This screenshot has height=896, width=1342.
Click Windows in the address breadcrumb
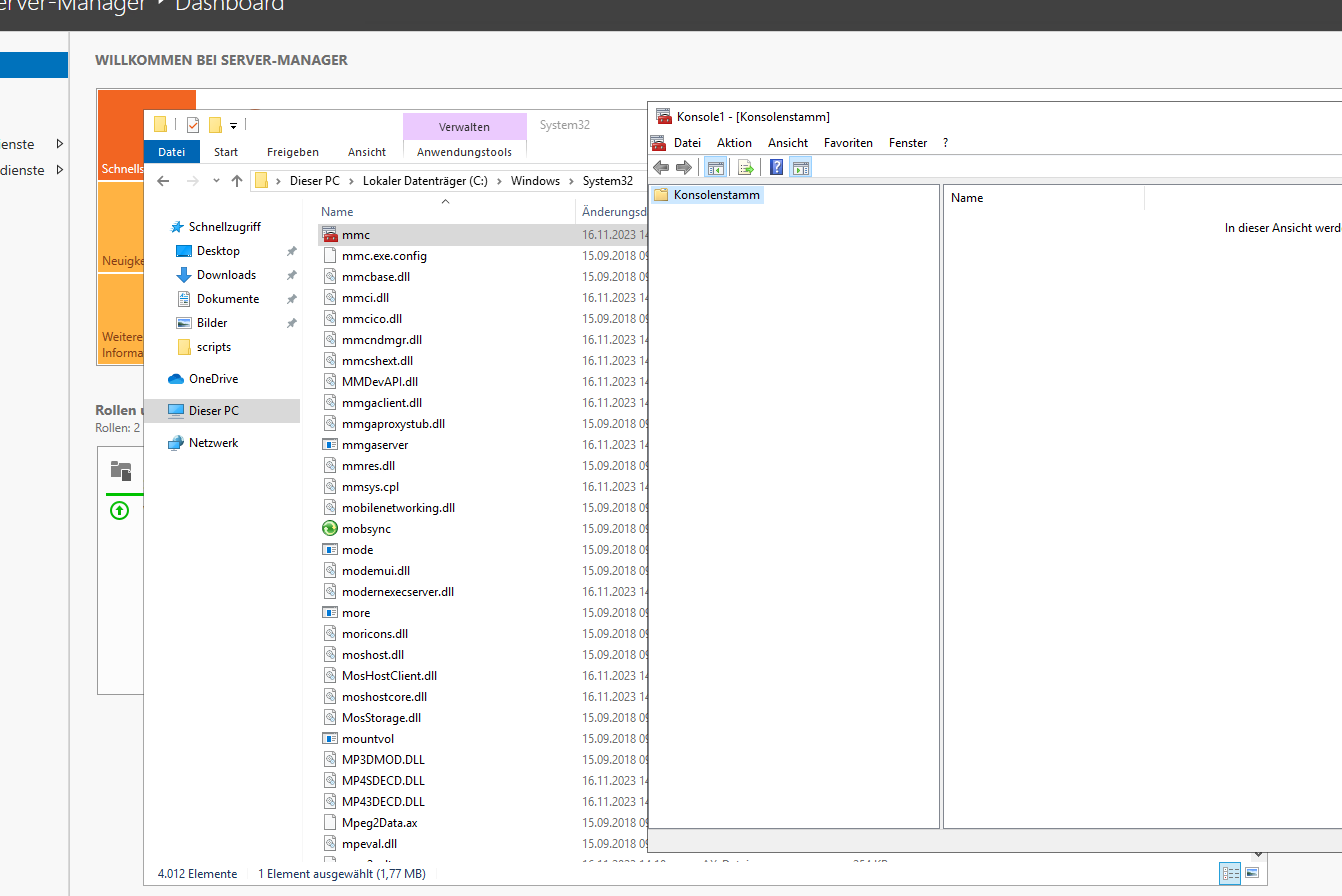[x=535, y=181]
